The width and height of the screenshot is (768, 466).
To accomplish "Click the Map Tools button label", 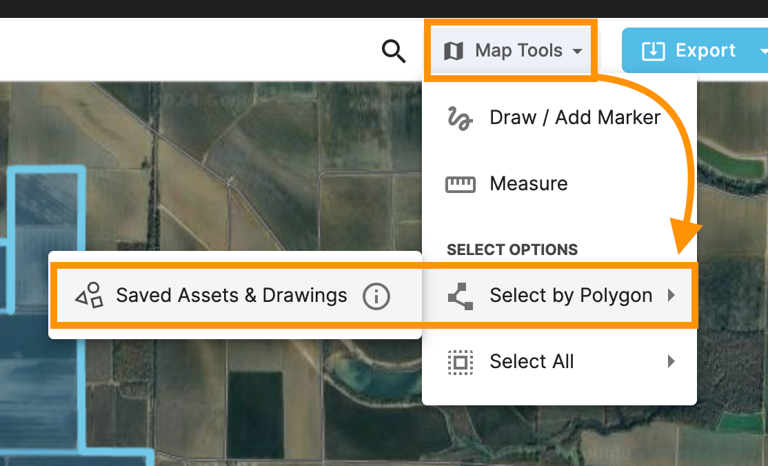I will 518,51.
